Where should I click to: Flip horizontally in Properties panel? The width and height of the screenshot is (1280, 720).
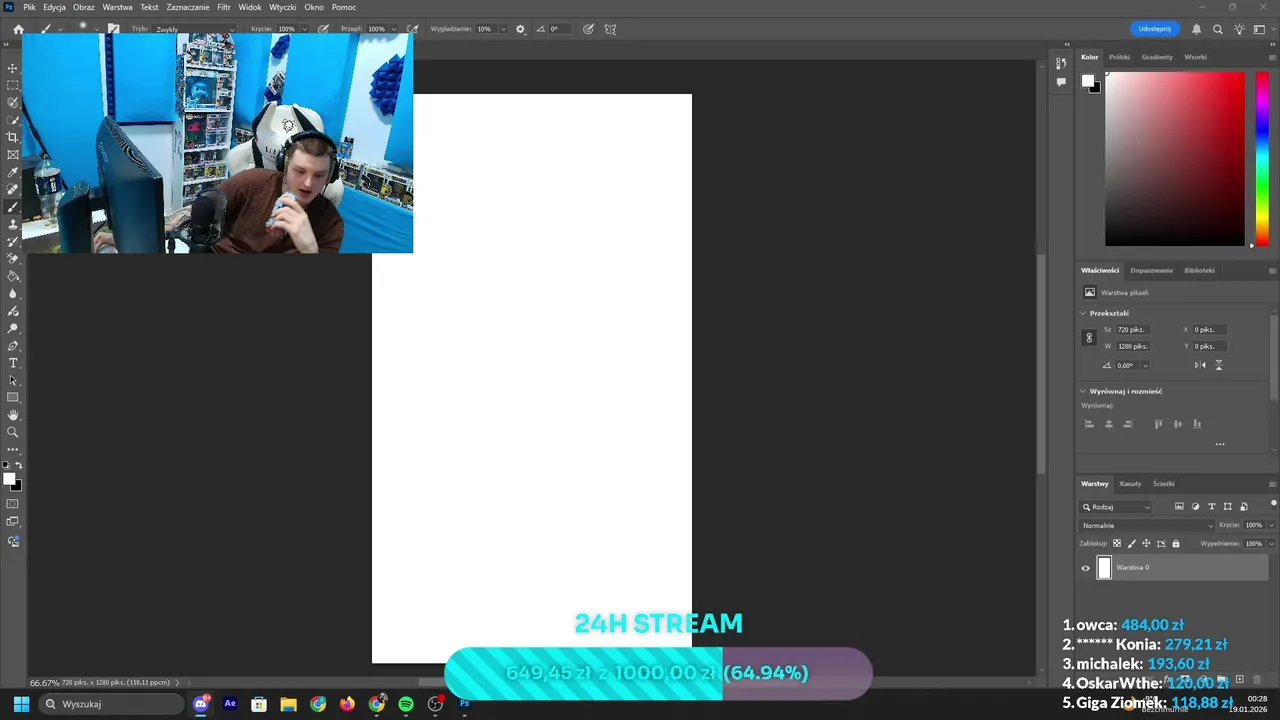[1200, 365]
